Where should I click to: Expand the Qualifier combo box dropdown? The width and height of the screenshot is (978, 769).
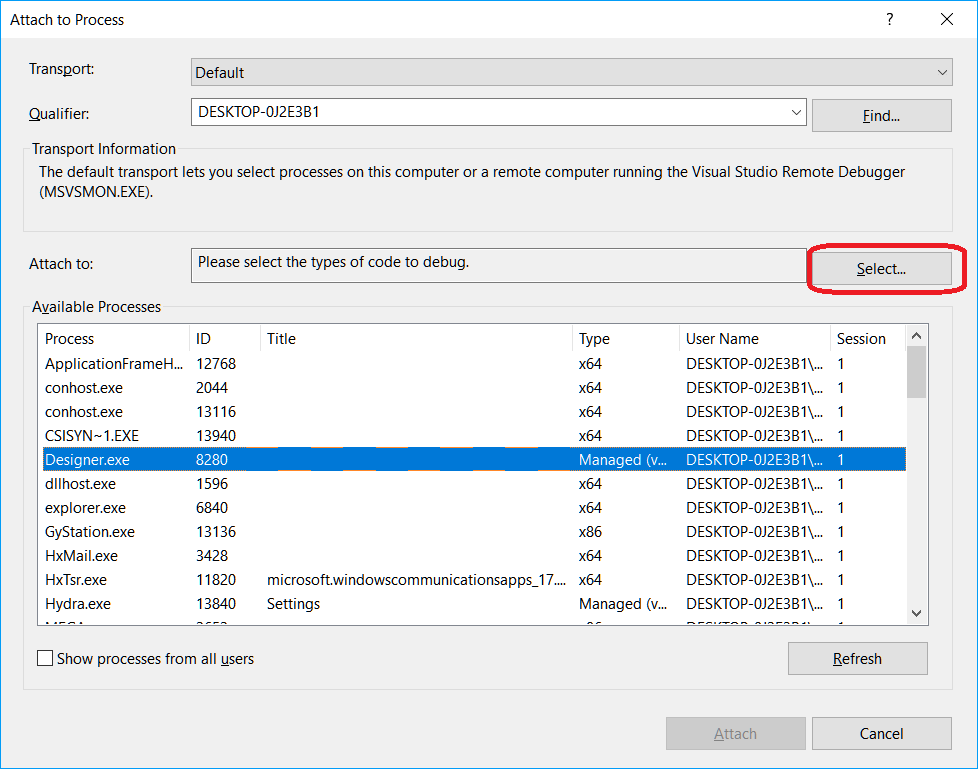click(x=797, y=112)
